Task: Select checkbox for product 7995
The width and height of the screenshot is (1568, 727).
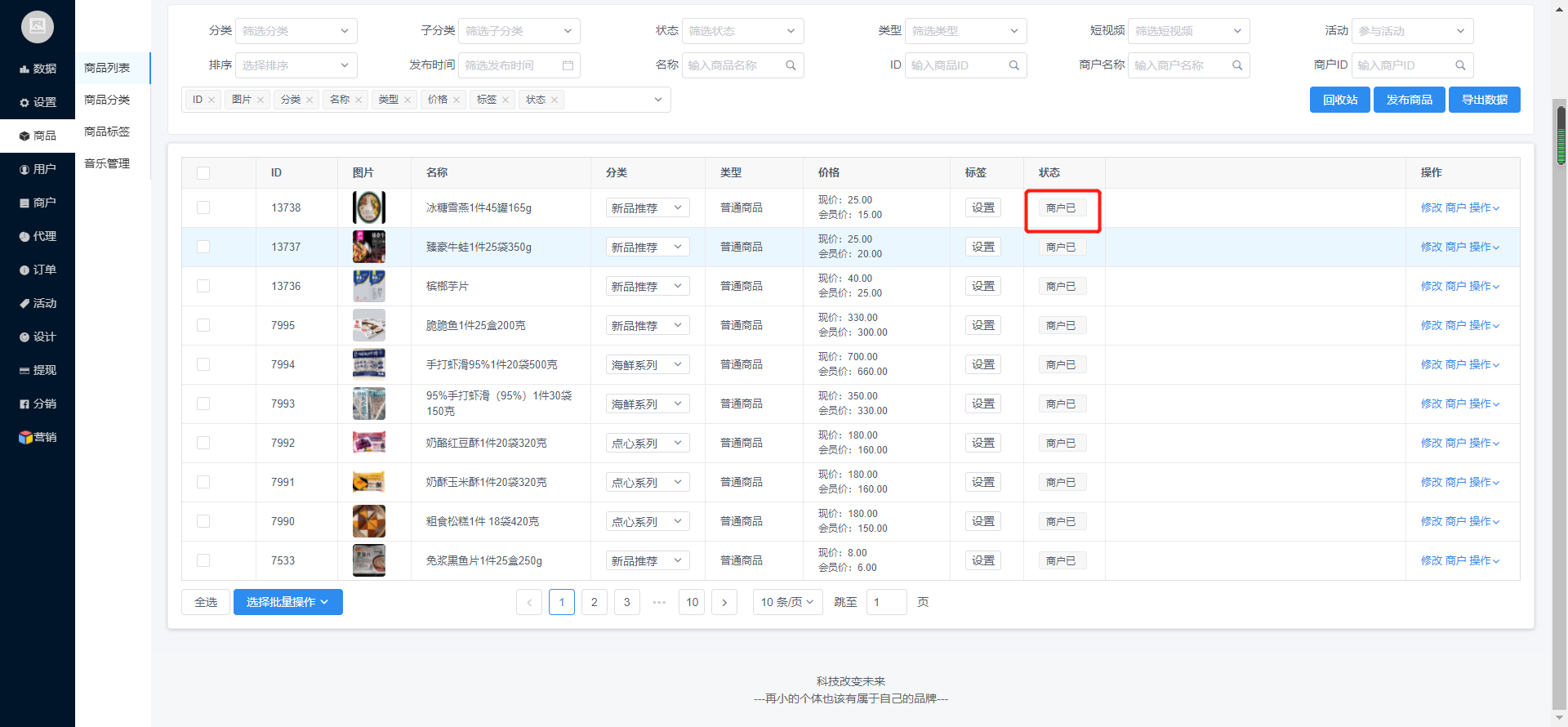Action: [x=203, y=326]
